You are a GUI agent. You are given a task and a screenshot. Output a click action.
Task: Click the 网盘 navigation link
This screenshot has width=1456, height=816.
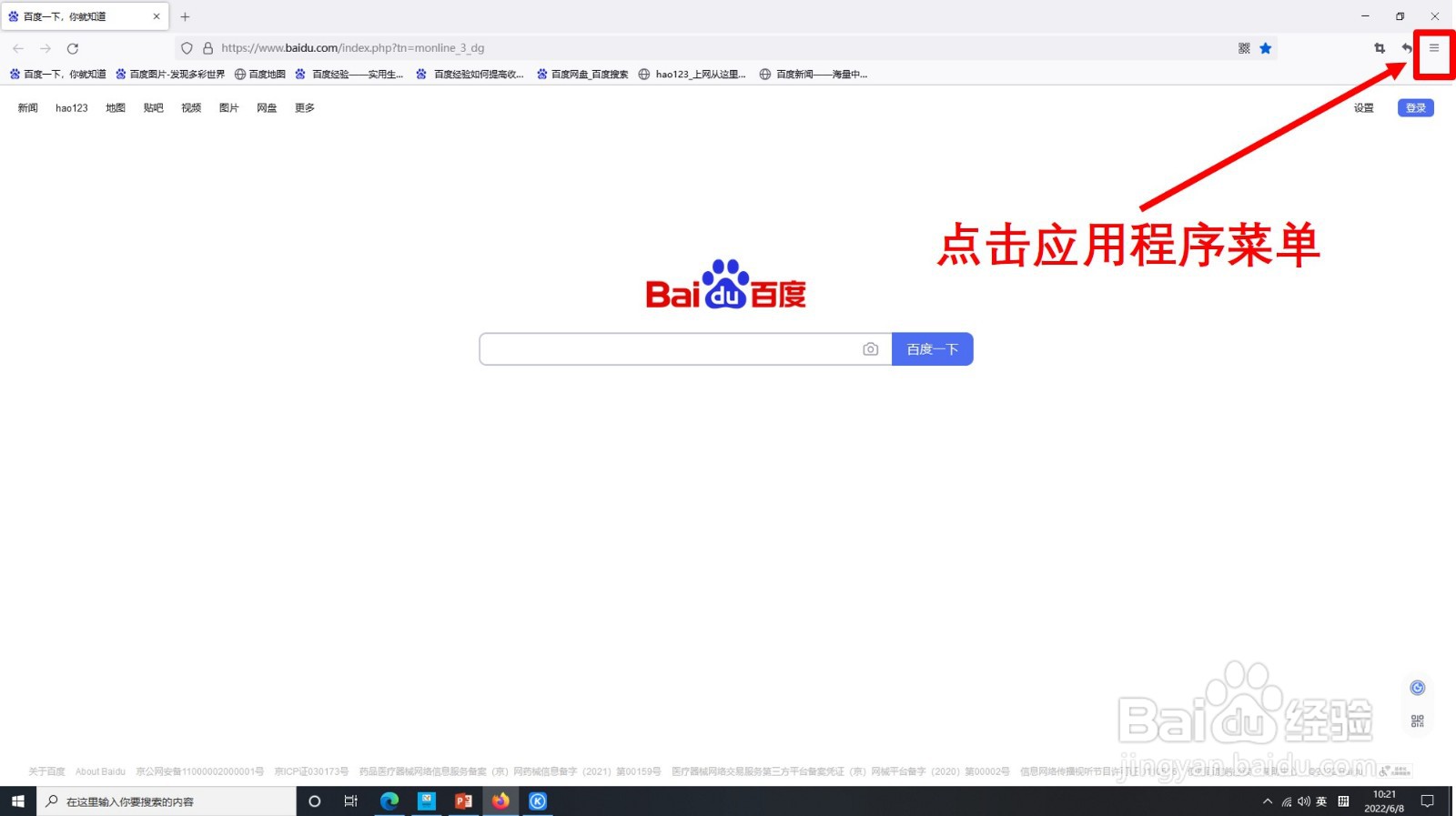(267, 107)
